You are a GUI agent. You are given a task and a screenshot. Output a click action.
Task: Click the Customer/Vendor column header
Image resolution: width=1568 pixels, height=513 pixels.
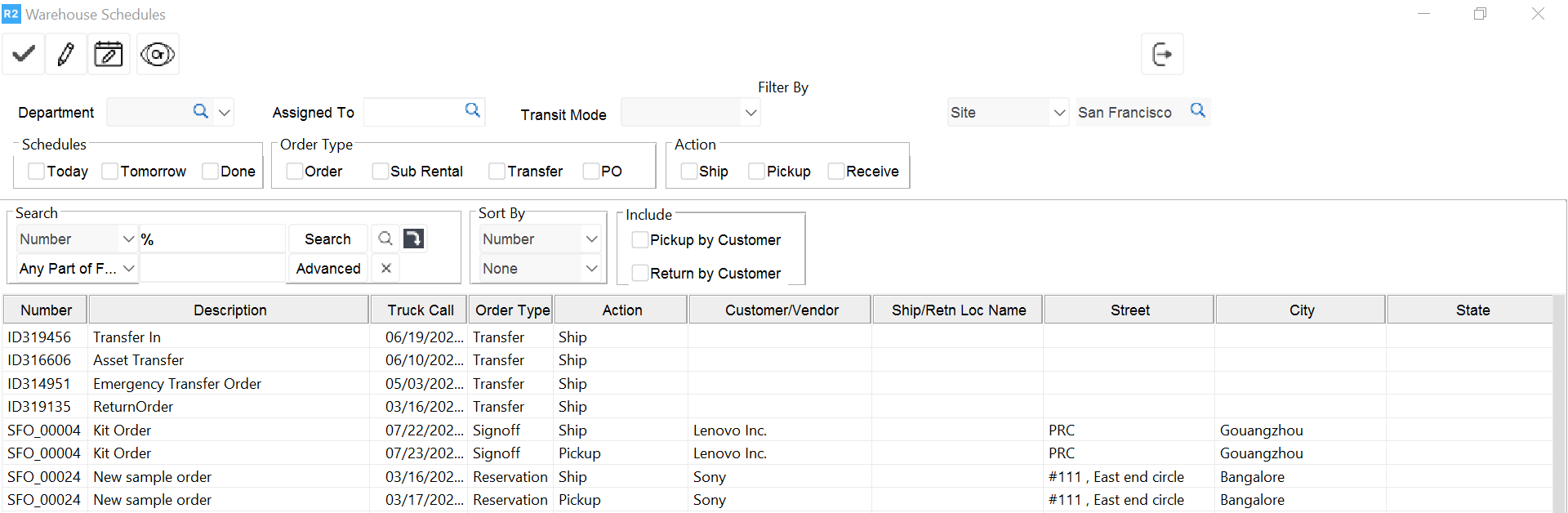781,310
